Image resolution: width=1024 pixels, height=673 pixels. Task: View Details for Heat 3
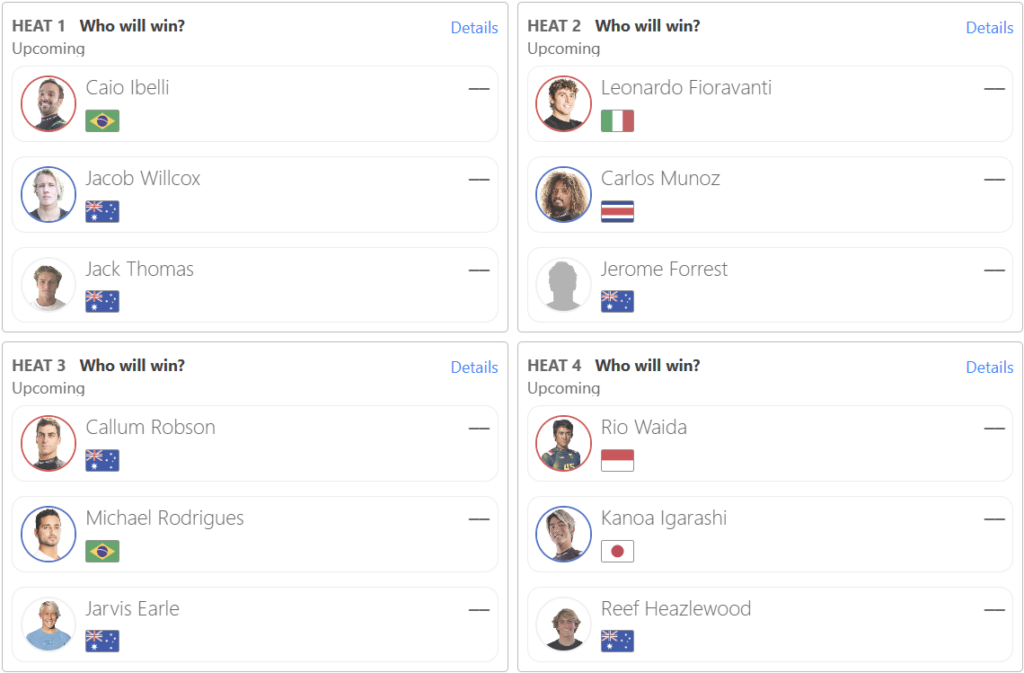click(474, 368)
